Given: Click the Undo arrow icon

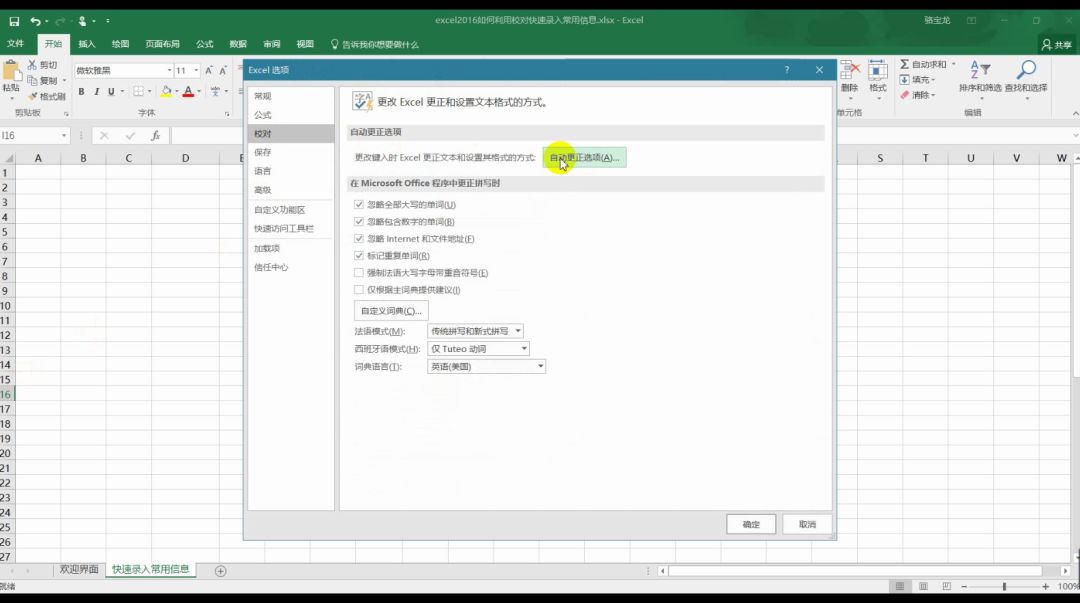Looking at the screenshot, I should click(36, 21).
